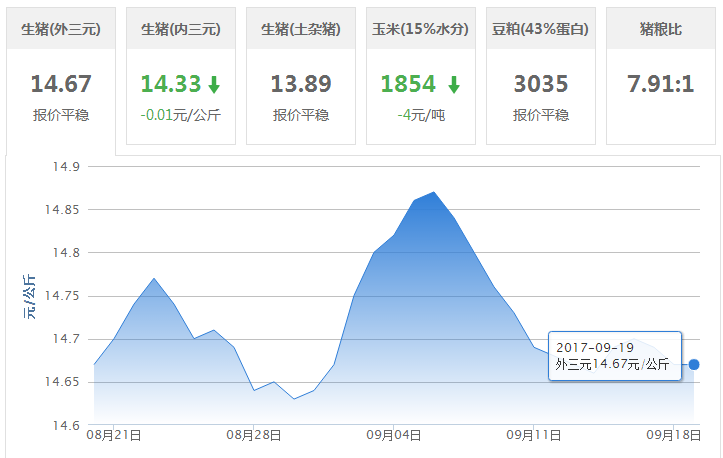Image resolution: width=723 pixels, height=458 pixels.
Task: Click the 元/公斤 y-axis title
Action: [x=30, y=296]
